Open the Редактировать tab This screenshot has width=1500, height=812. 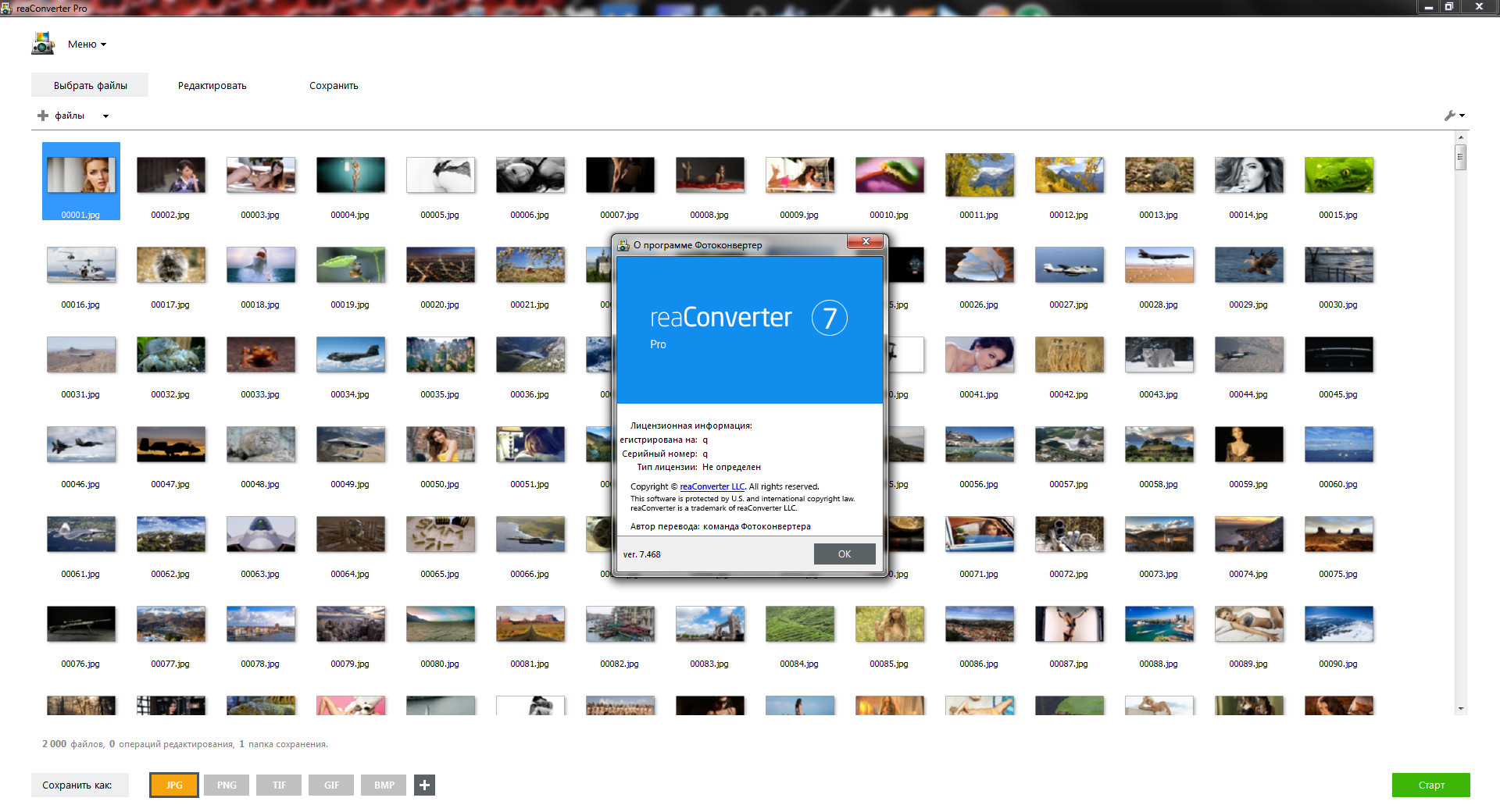pos(212,85)
